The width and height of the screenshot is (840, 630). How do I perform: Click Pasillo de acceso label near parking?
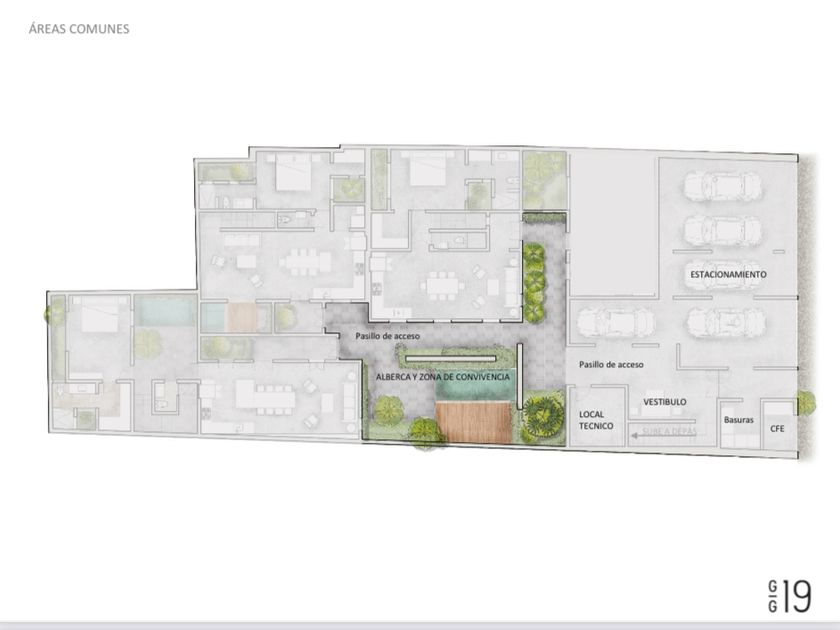(611, 364)
